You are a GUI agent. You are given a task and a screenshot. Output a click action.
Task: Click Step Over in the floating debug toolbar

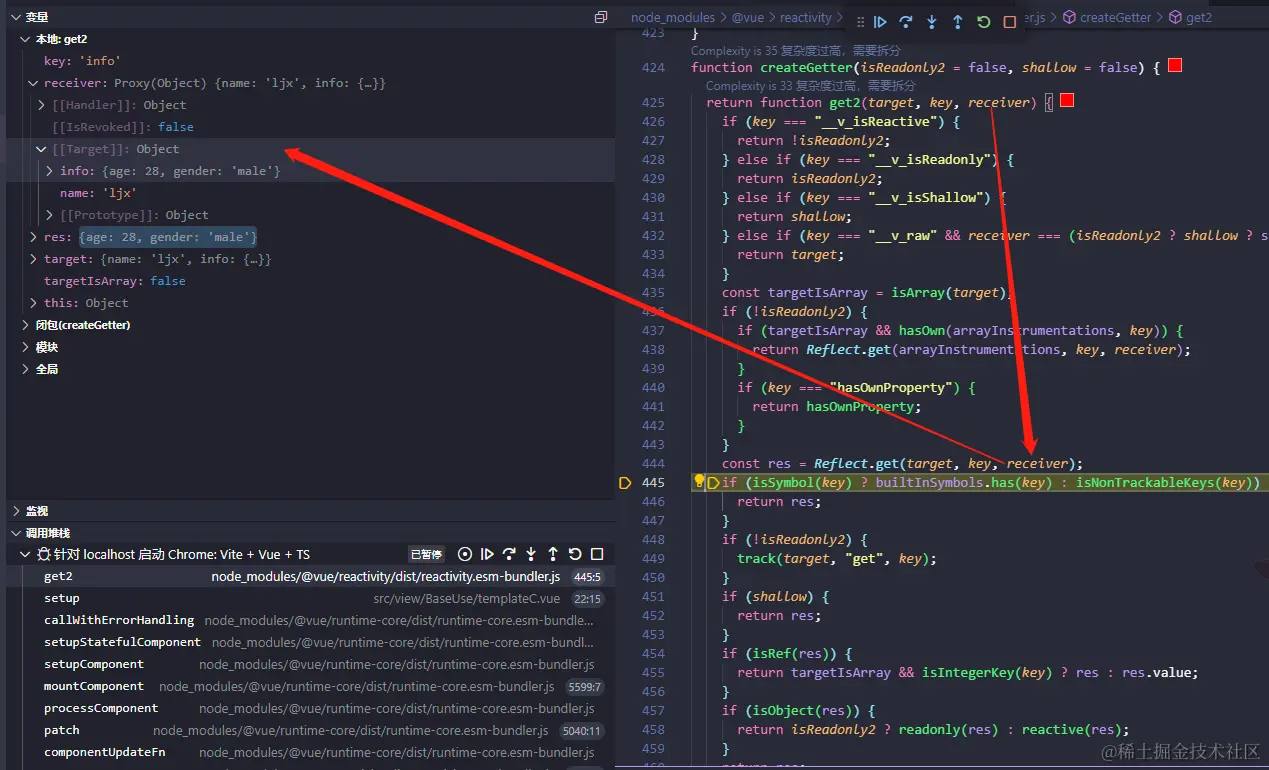[x=906, y=22]
